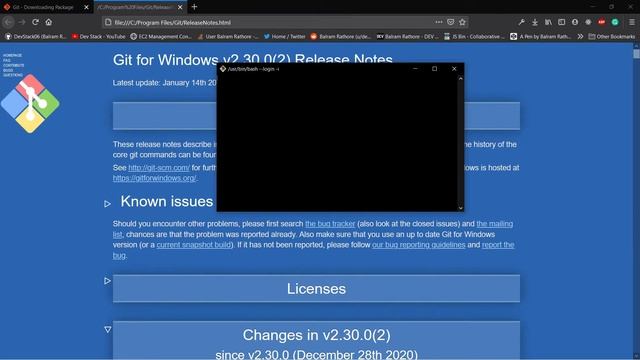Open the Library books icon

548,22
